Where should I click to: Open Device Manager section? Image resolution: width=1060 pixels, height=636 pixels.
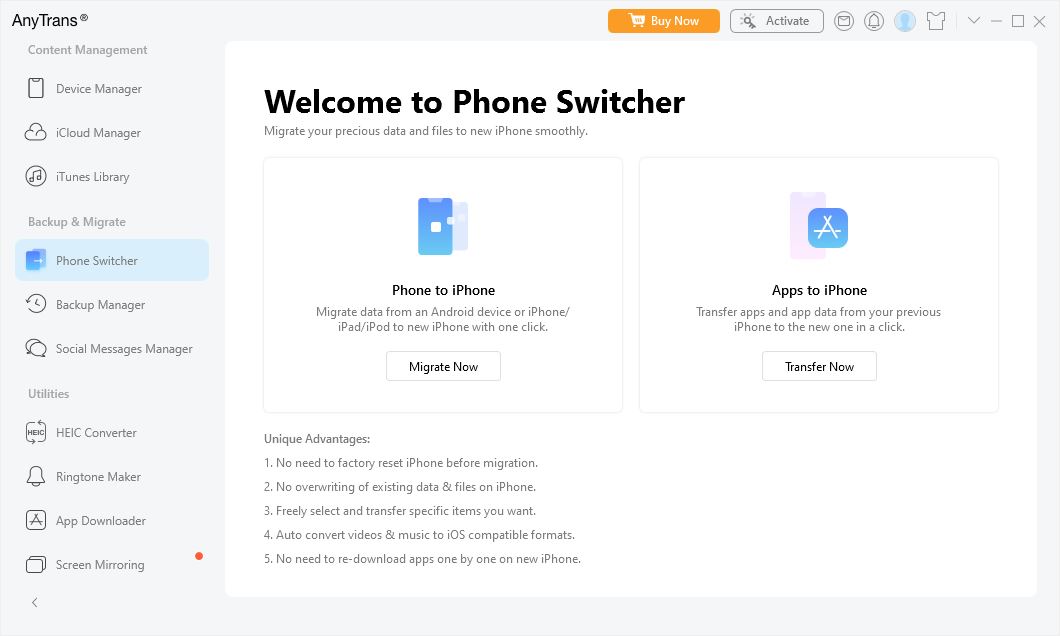pos(112,89)
